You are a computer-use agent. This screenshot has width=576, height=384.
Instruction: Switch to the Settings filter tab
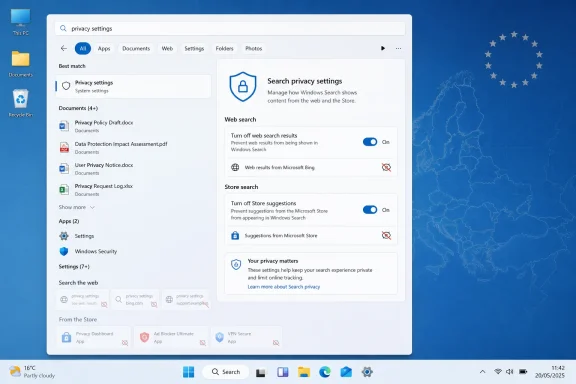(194, 49)
